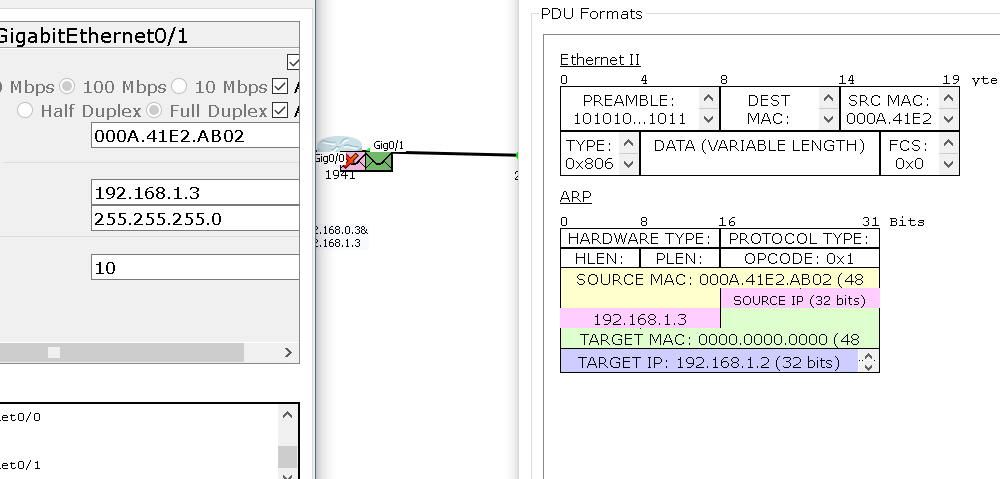Select the Half Duplex radio button

coord(25,110)
